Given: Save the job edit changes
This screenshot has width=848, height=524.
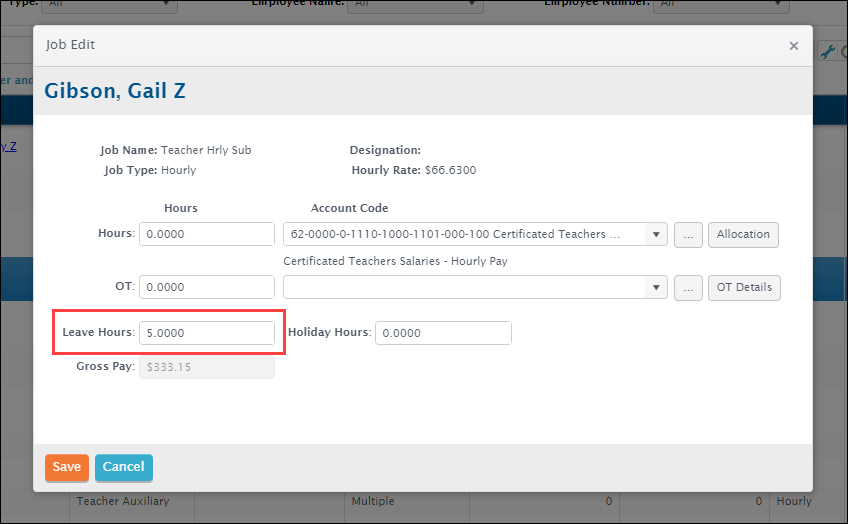Looking at the screenshot, I should click(x=66, y=467).
